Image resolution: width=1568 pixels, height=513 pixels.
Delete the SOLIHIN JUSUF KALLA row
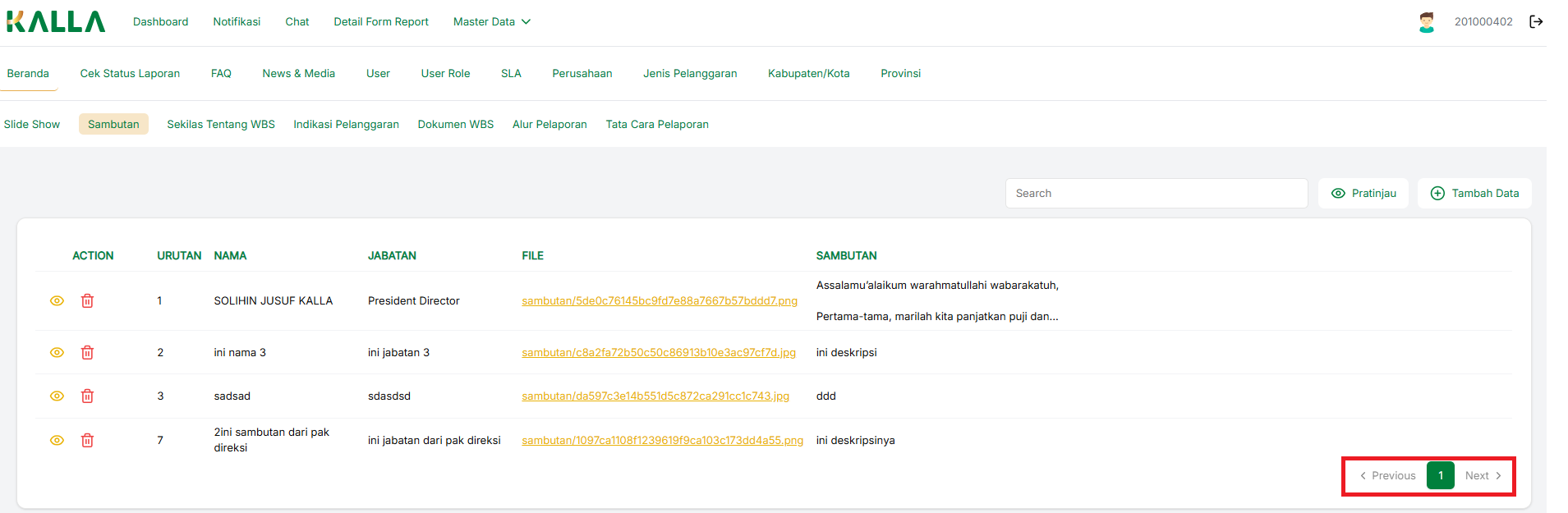[87, 301]
